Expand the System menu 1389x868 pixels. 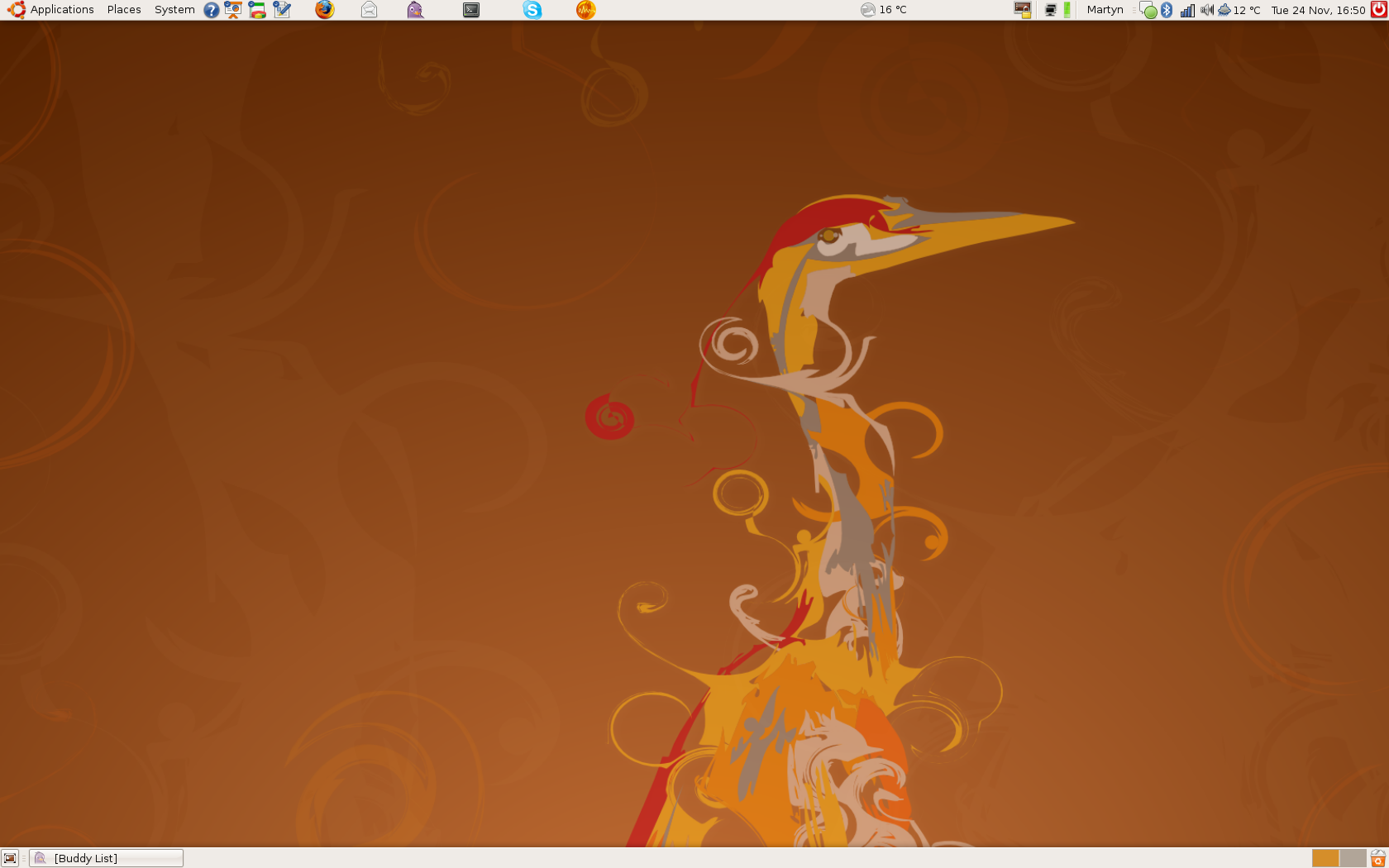point(174,10)
